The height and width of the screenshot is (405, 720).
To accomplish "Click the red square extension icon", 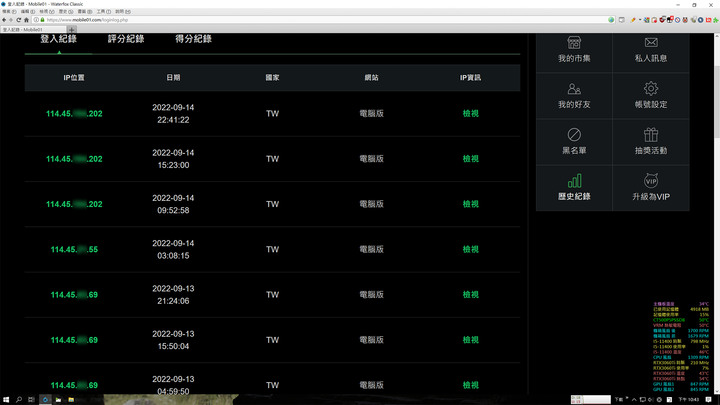I will pos(709,20).
